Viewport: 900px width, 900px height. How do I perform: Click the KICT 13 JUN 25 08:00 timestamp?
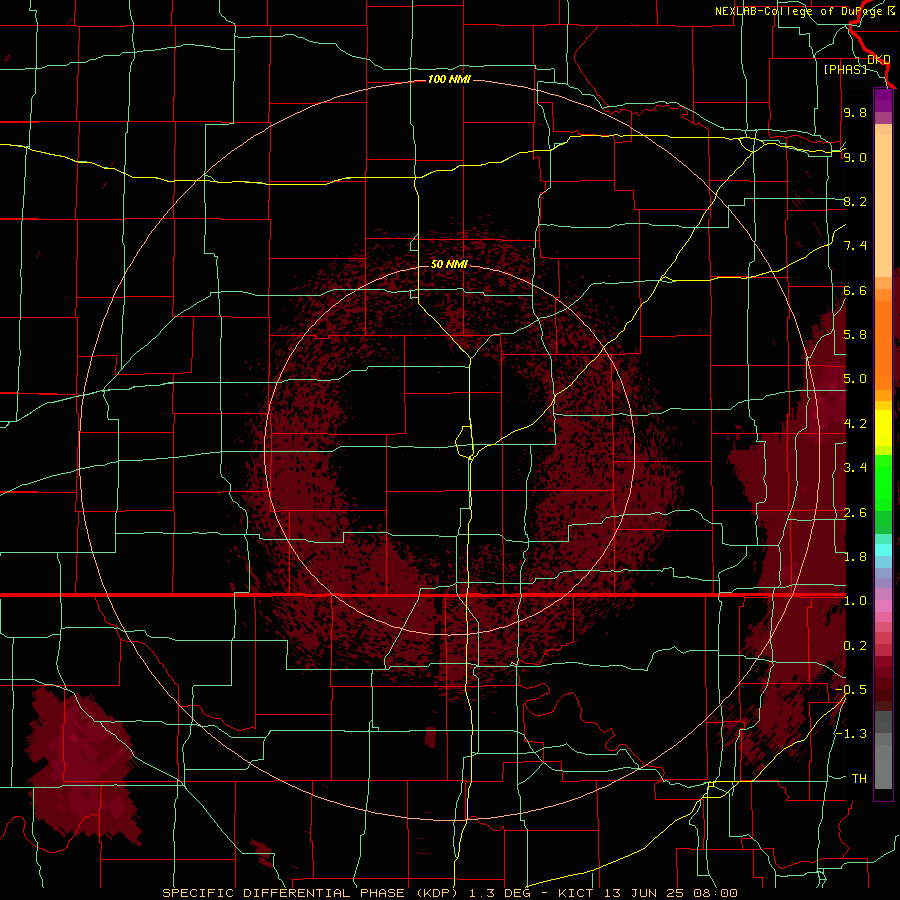point(647,893)
